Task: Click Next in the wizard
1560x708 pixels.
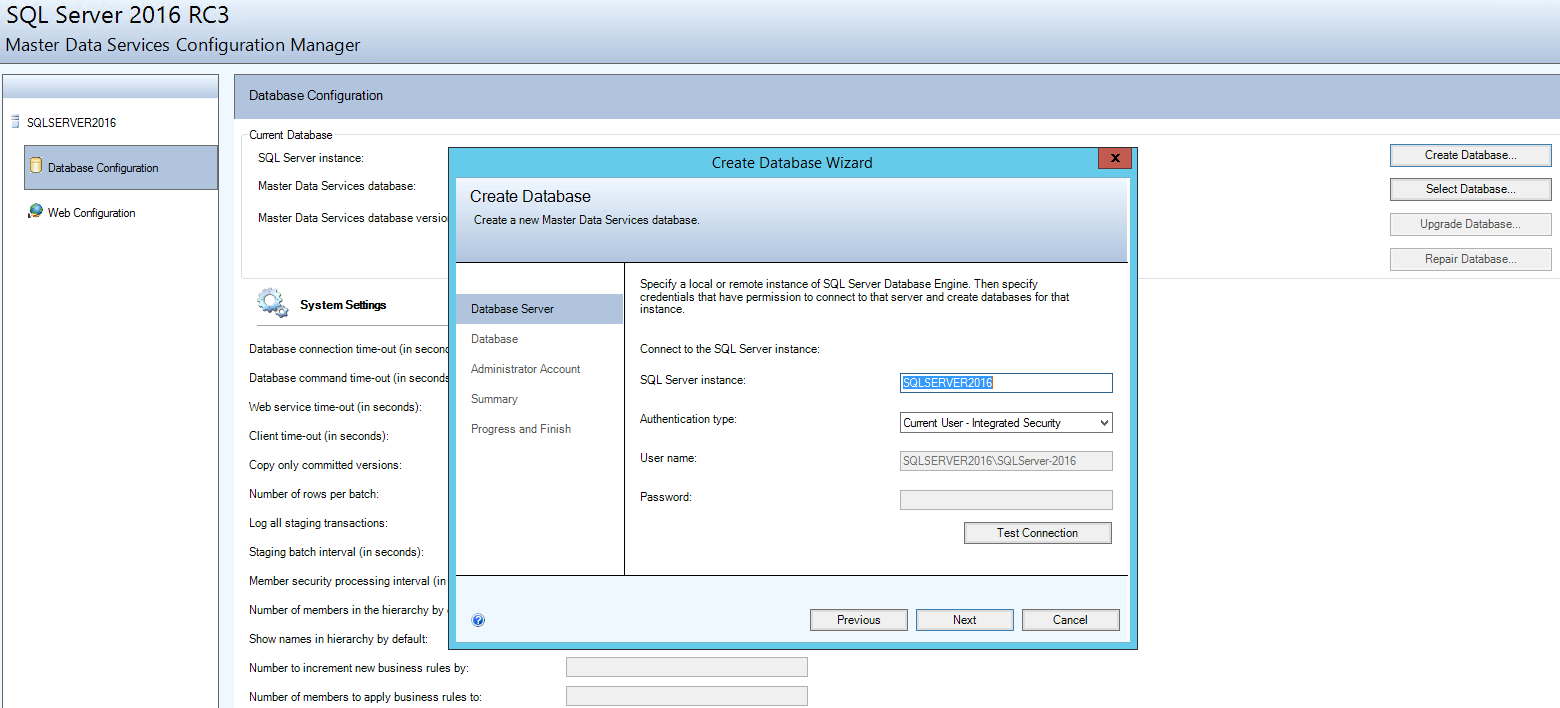Action: click(965, 620)
